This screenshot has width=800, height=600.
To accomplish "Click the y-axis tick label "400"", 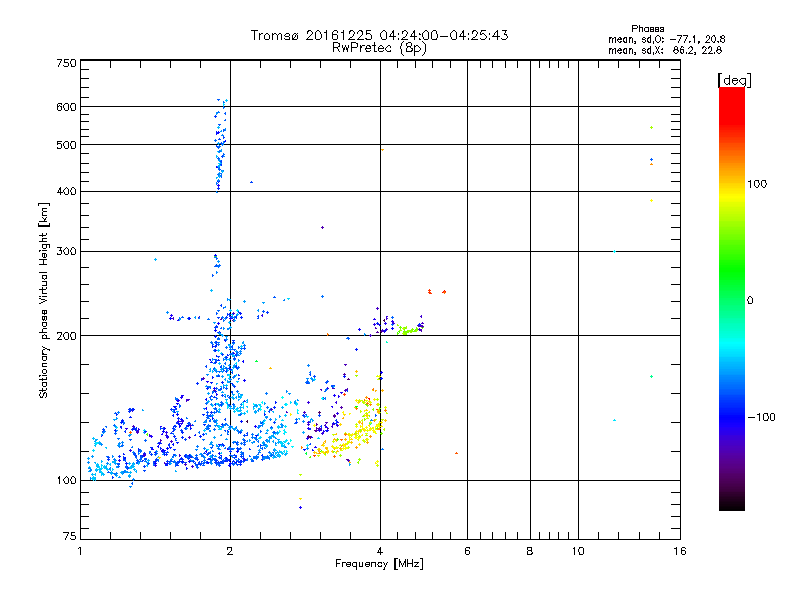I will tap(66, 191).
